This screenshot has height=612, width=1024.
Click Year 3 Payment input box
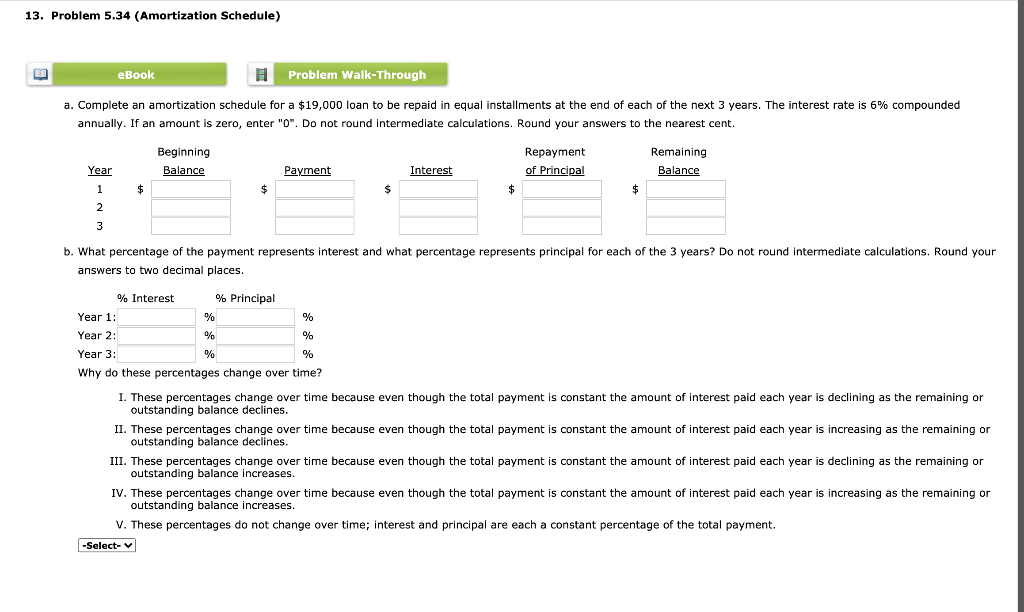(314, 225)
